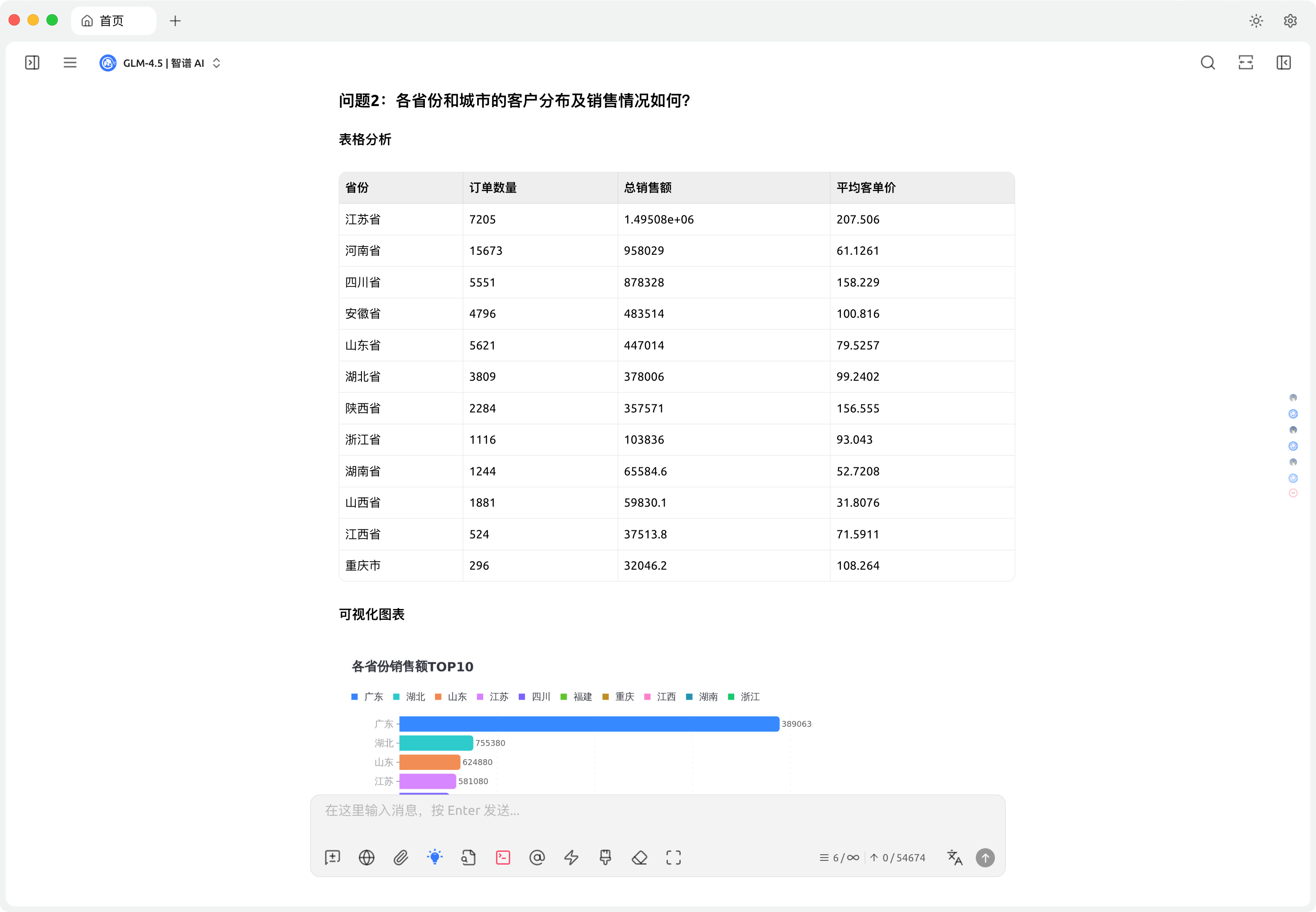Viewport: 1316px width, 912px height.
Task: Send the message with the arrow button
Action: coord(985,857)
